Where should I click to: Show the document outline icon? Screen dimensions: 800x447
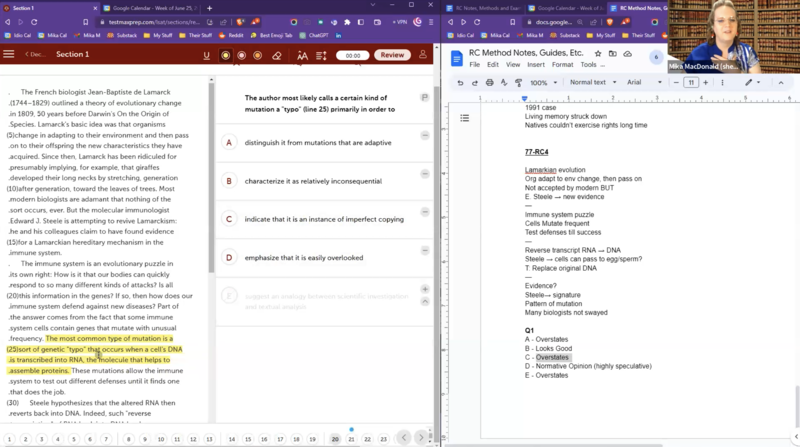coord(465,118)
